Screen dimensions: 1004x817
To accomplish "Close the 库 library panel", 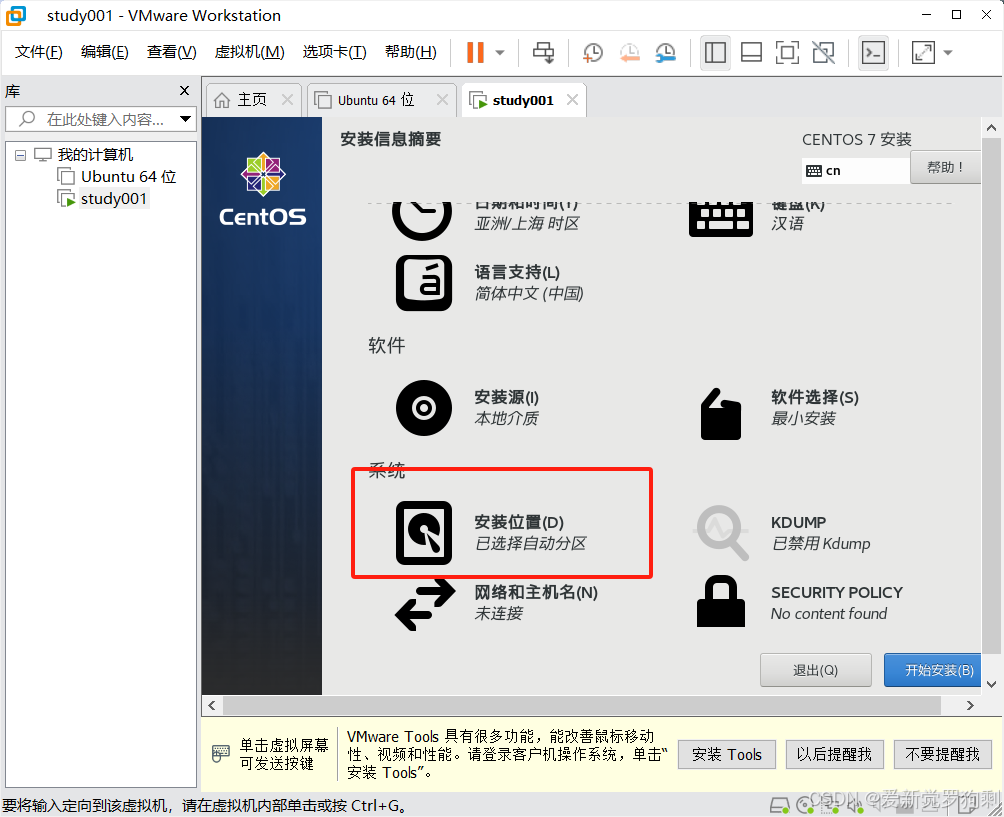I will [184, 91].
